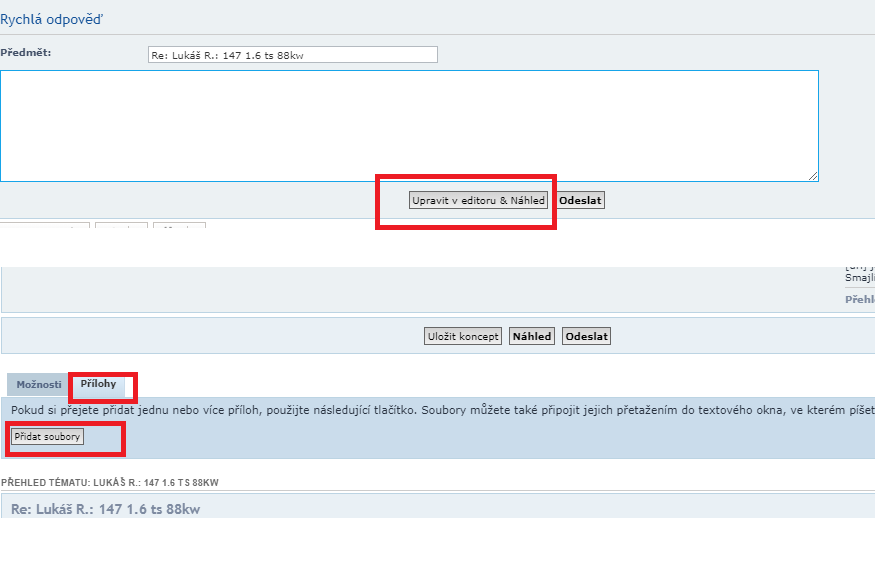Save the draft with Uložit koncept
Image resolution: width=875 pixels, height=586 pixels.
(x=463, y=336)
